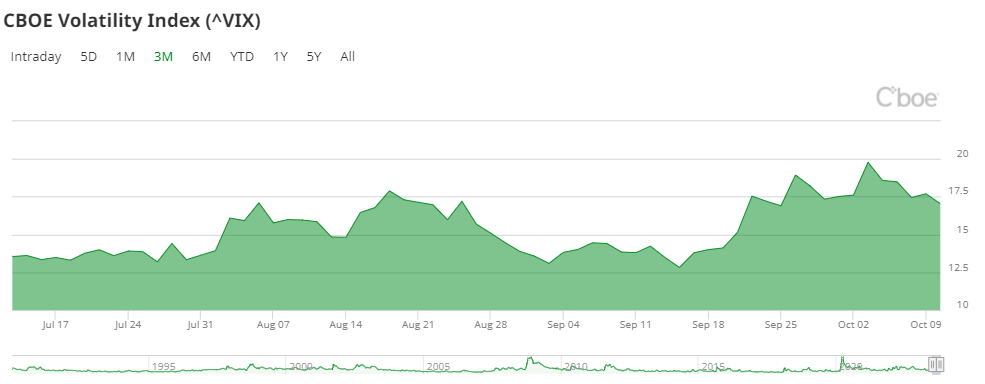This screenshot has width=985, height=384.
Task: Click the 20 y-axis value
Action: 962,154
